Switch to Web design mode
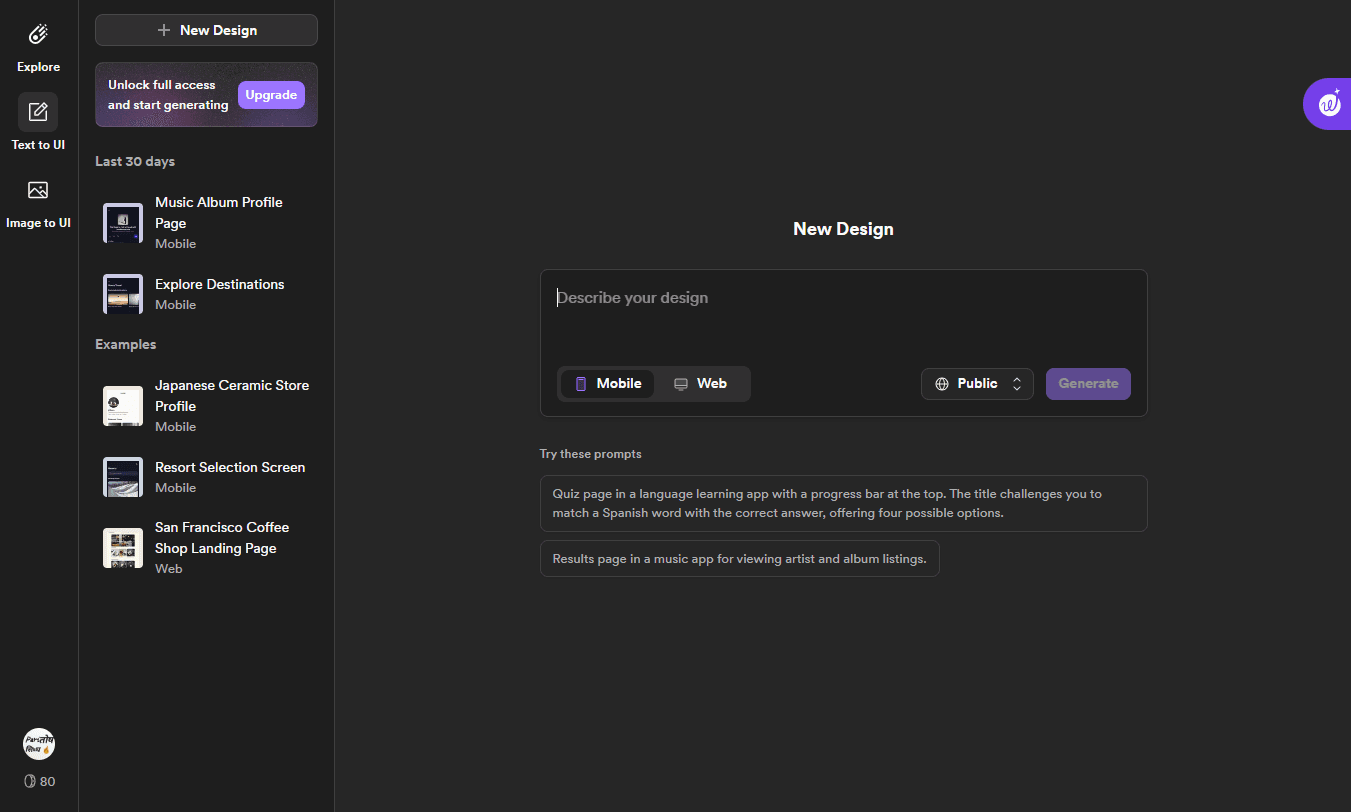The width and height of the screenshot is (1351, 812). 701,383
